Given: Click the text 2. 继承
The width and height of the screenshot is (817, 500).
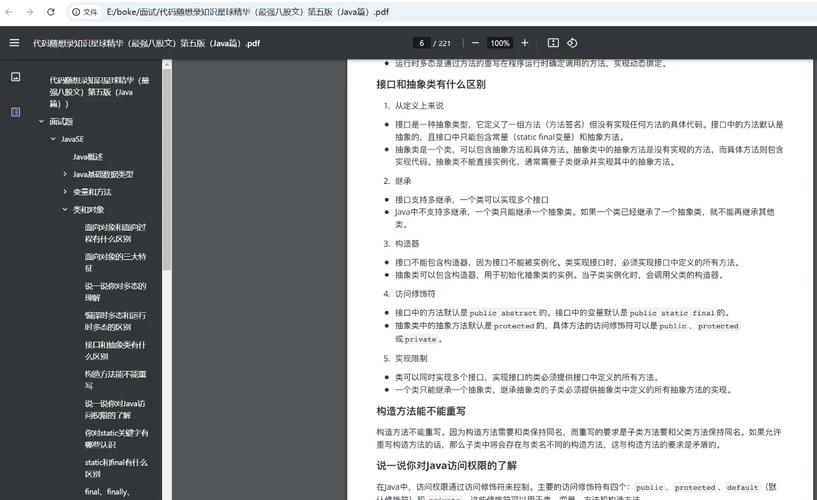Looking at the screenshot, I should coord(398,181).
